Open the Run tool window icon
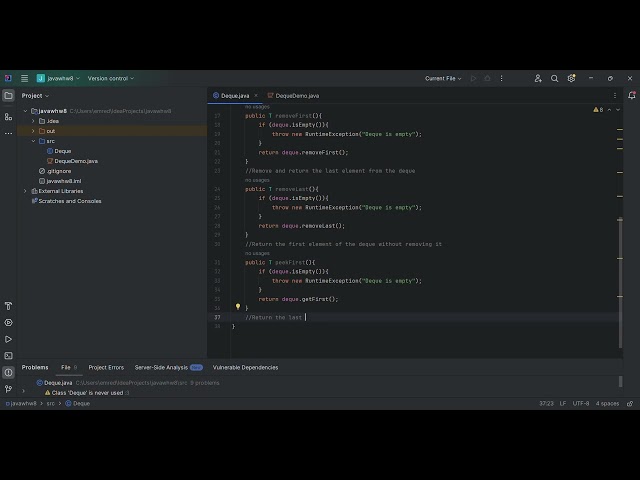Screen dimensions: 640x480 [x=8, y=339]
